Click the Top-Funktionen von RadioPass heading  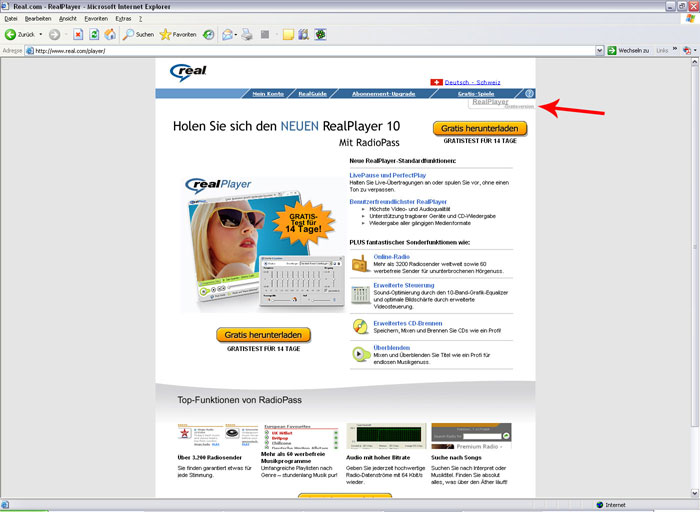coord(240,400)
